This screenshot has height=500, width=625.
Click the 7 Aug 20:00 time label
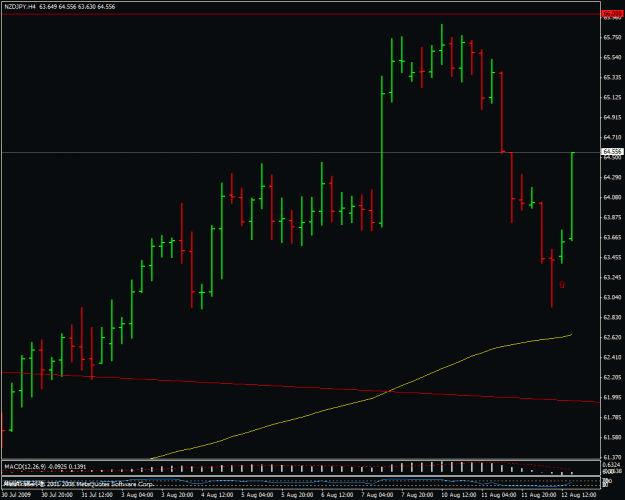click(x=418, y=495)
